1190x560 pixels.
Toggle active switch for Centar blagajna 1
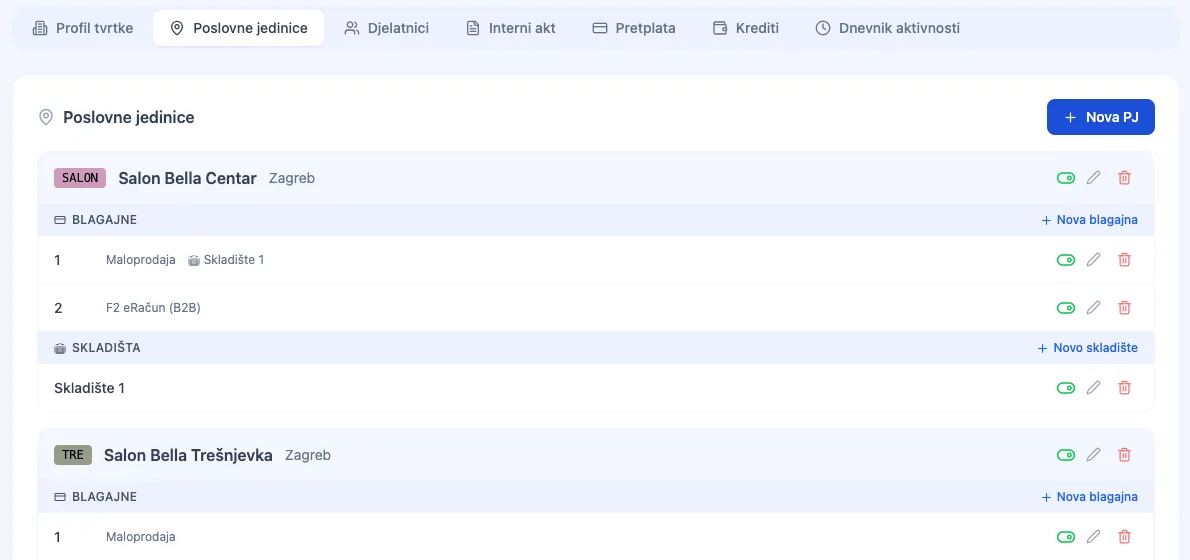pos(1066,260)
